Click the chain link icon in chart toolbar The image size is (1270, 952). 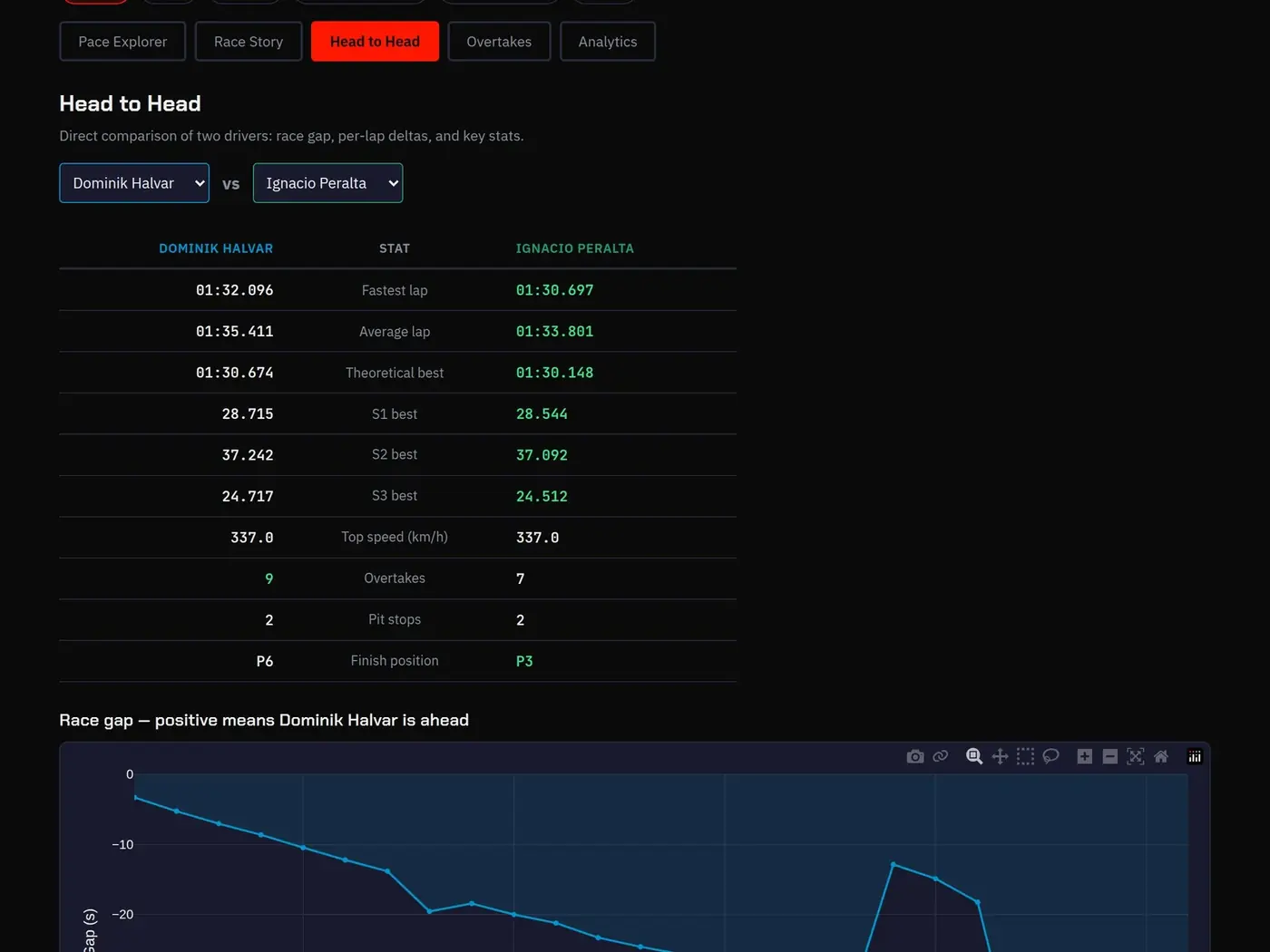941,756
